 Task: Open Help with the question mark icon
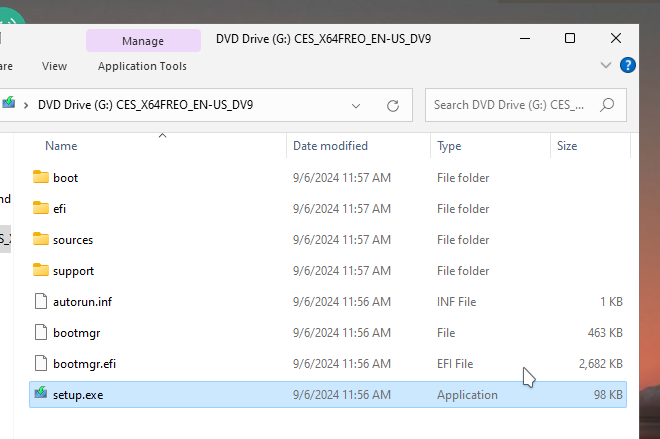point(628,65)
